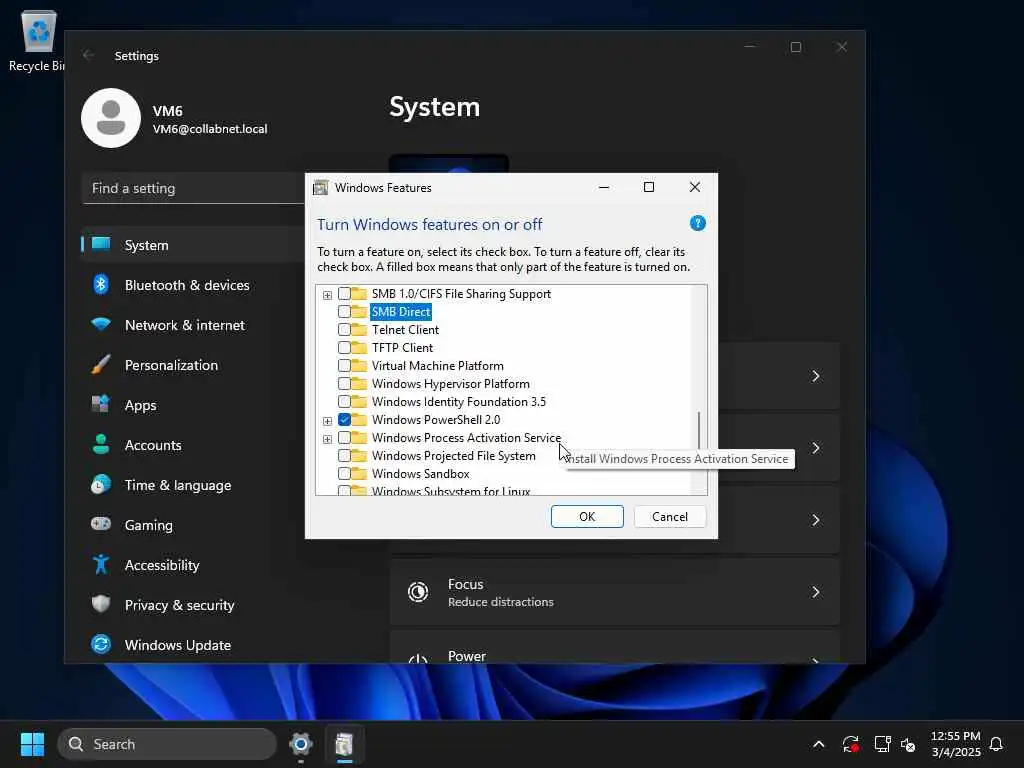The image size is (1024, 768).
Task: Click the network tray icon
Action: click(882, 744)
